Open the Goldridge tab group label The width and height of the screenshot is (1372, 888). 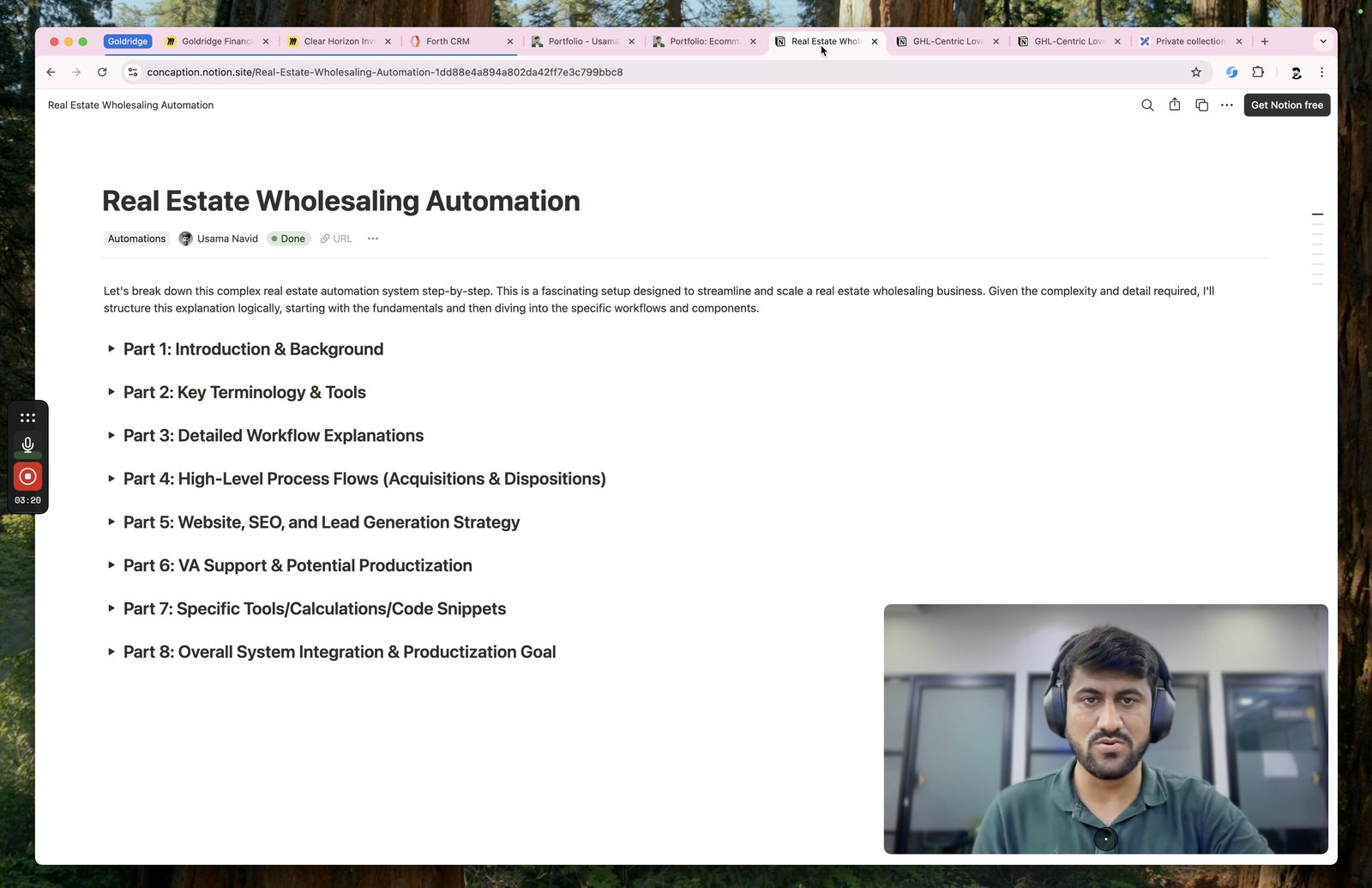pos(128,41)
